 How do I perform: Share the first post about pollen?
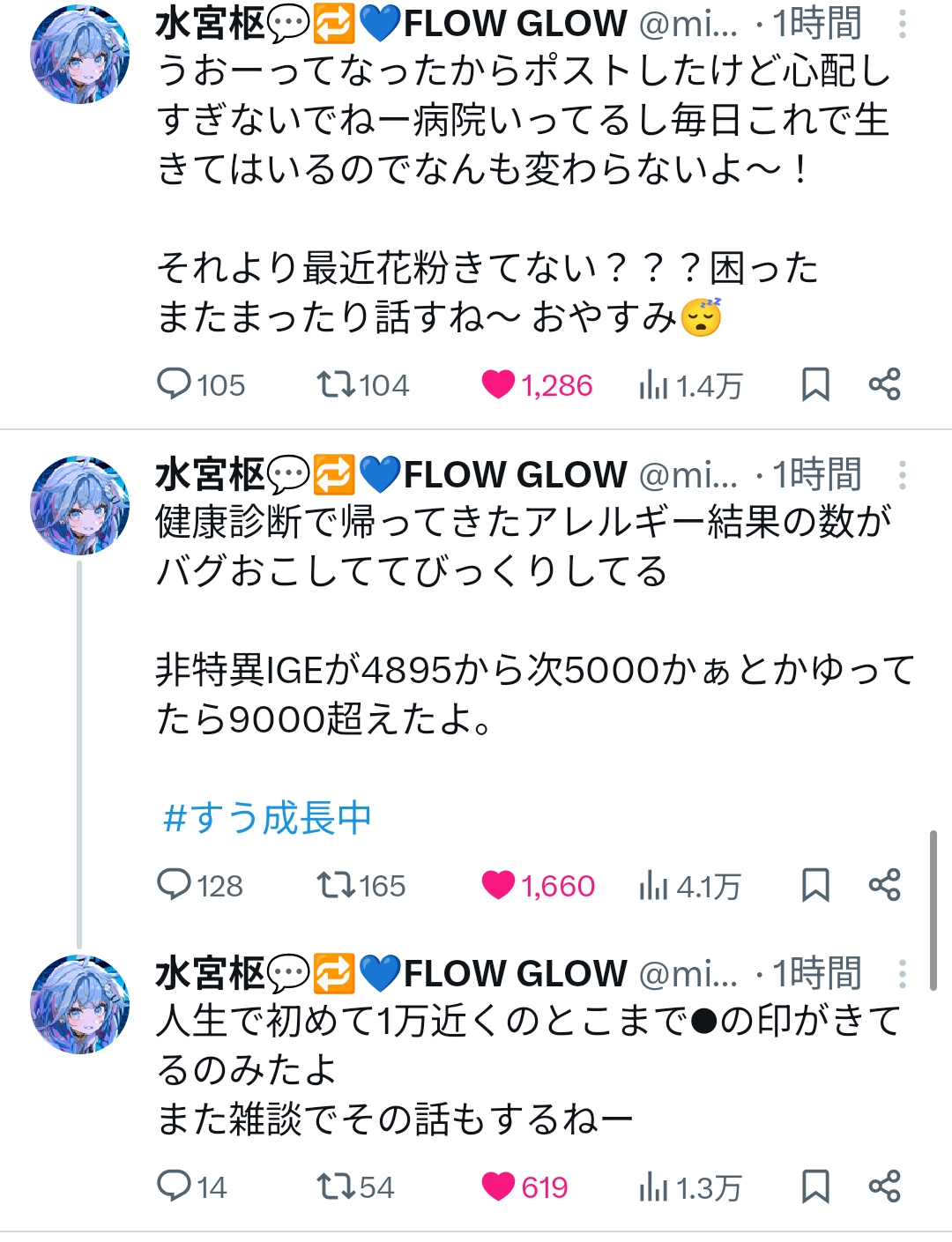pyautogui.click(x=884, y=385)
